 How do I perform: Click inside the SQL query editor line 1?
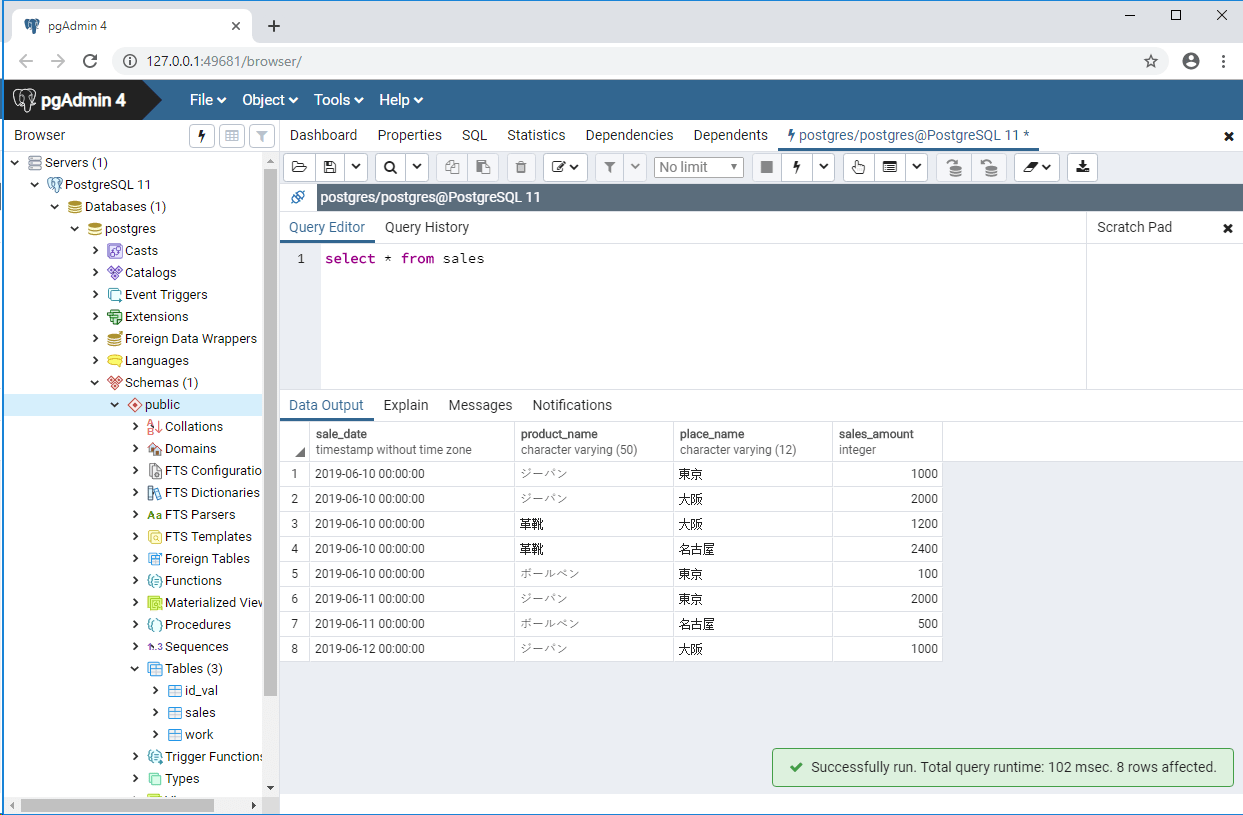coord(703,259)
